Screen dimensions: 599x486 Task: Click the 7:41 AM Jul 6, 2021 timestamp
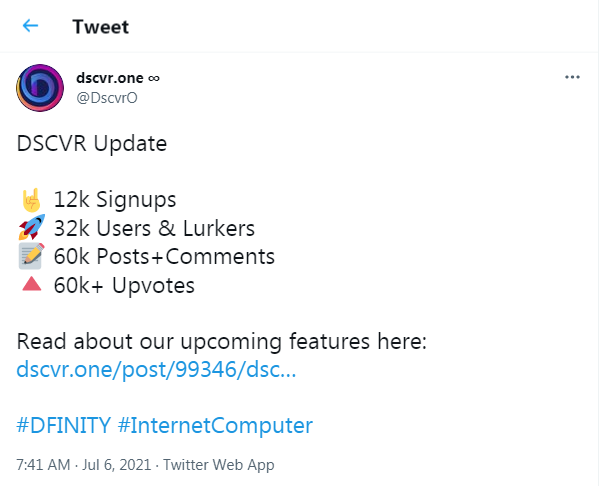coord(84,465)
